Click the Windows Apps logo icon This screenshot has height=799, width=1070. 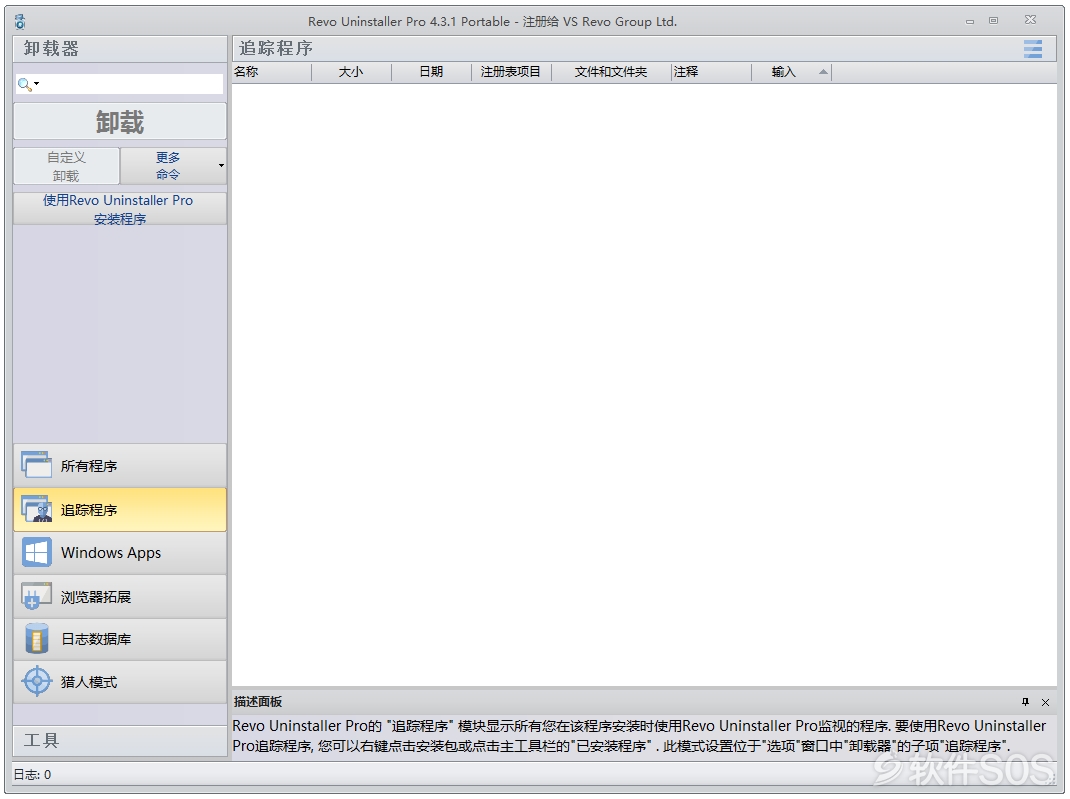click(x=36, y=552)
